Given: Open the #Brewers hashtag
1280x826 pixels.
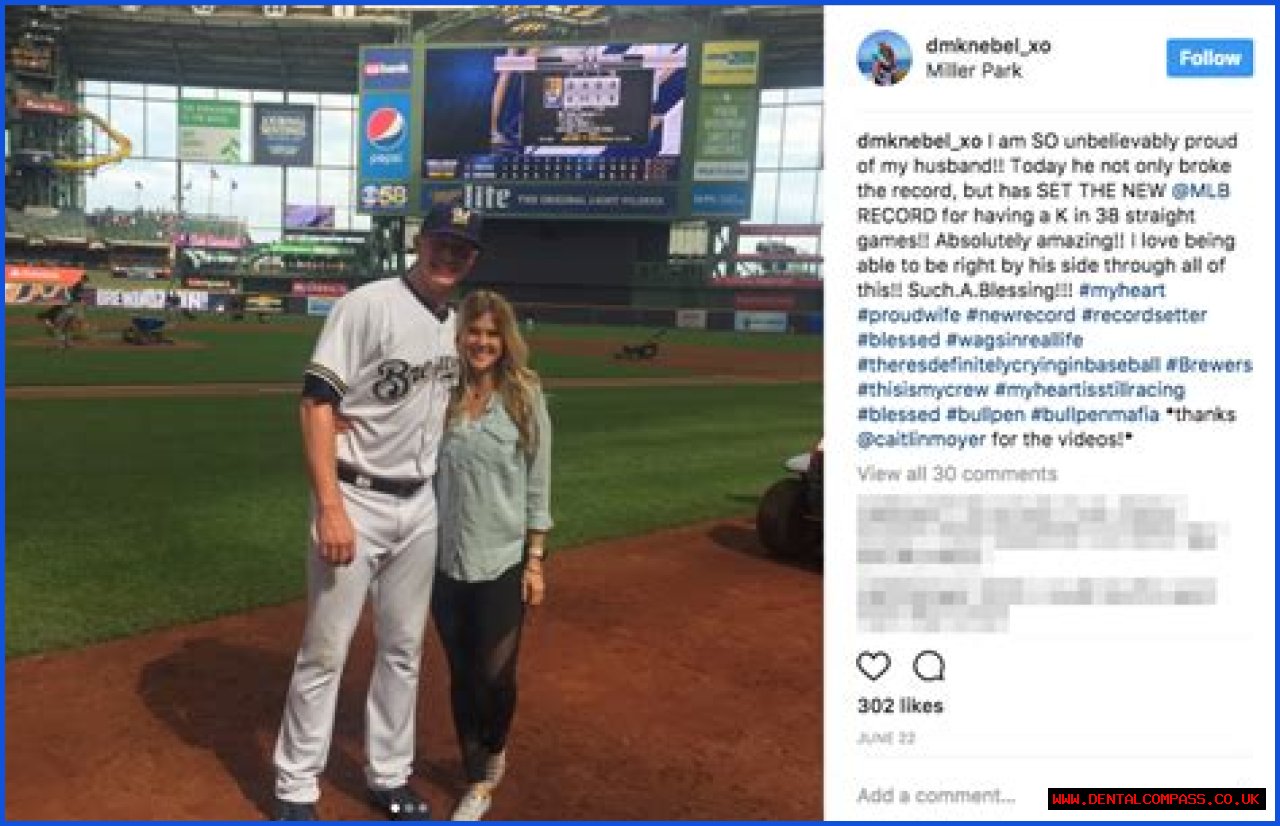Looking at the screenshot, I should (x=1208, y=365).
